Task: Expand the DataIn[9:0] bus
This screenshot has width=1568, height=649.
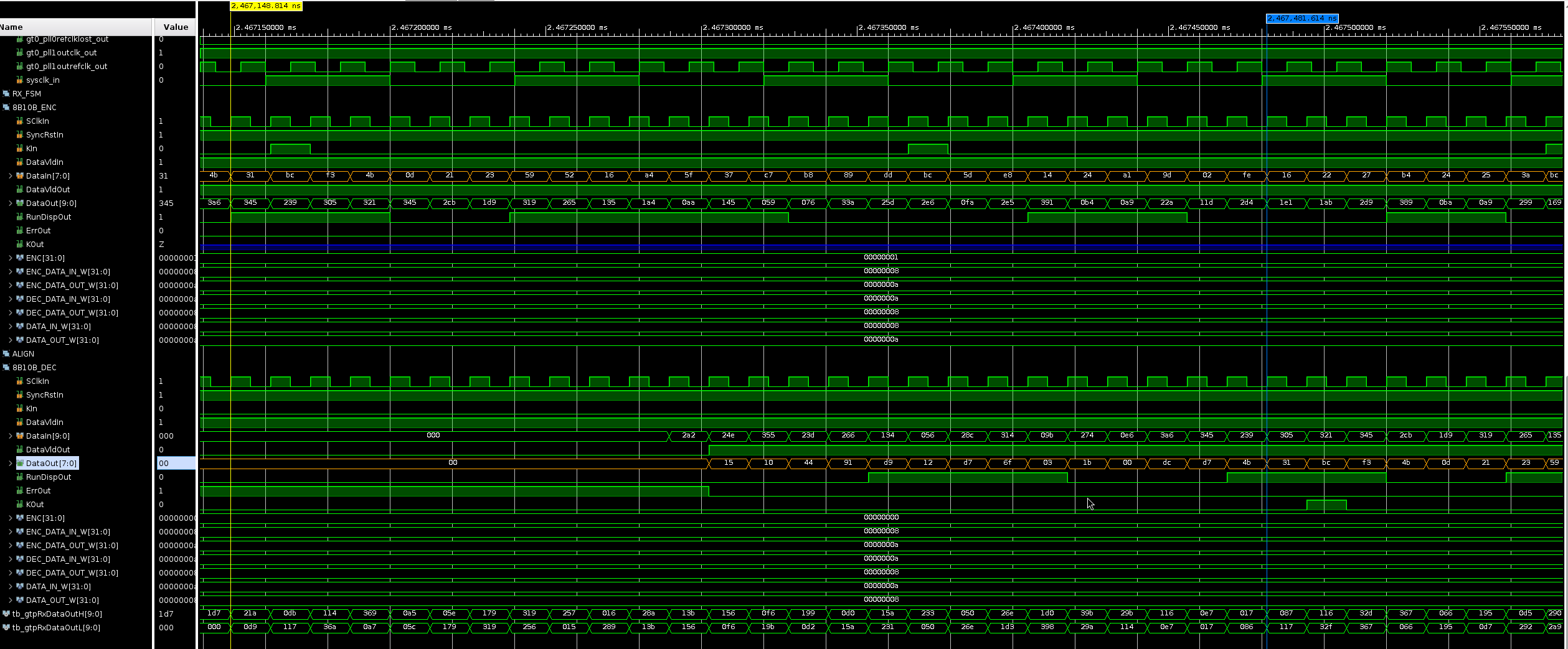Action: 10,436
